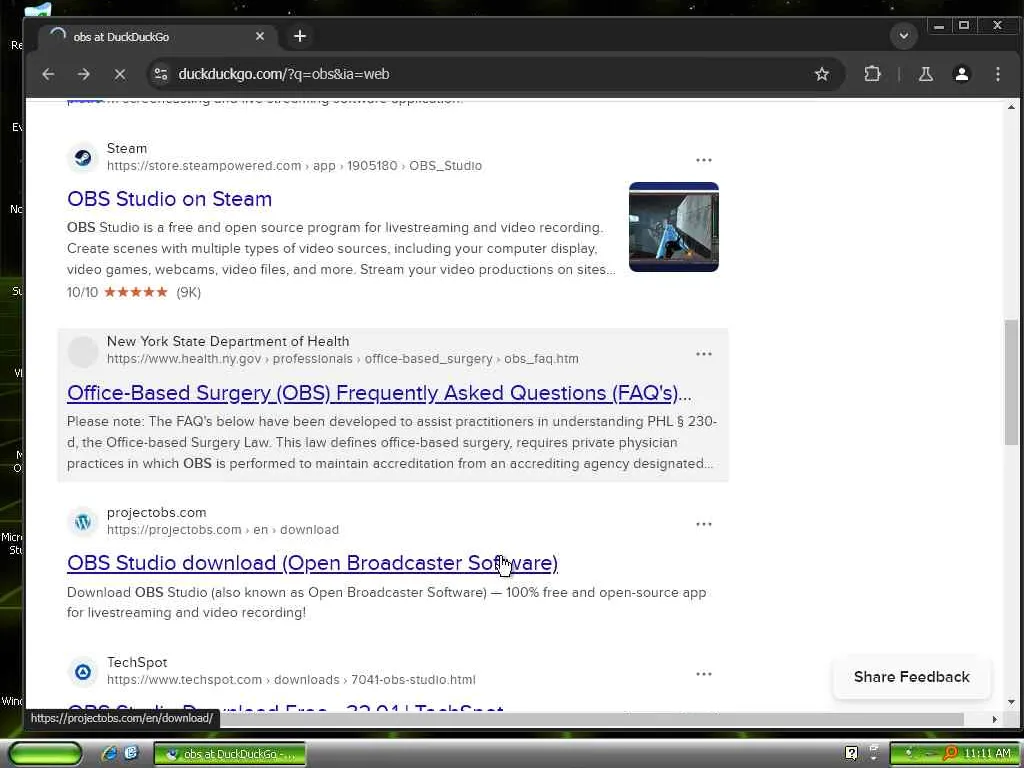
Task: Open the Chrome Labs flask icon
Action: pyautogui.click(x=925, y=74)
